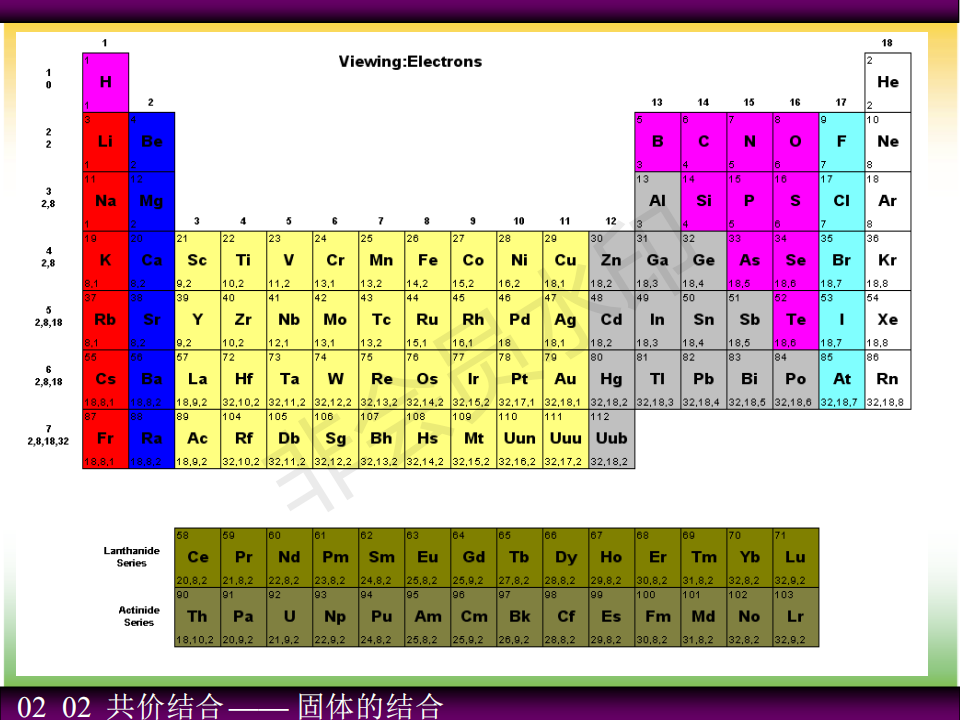
Task: Click the slide caption starting with 02 02
Action: point(230,706)
